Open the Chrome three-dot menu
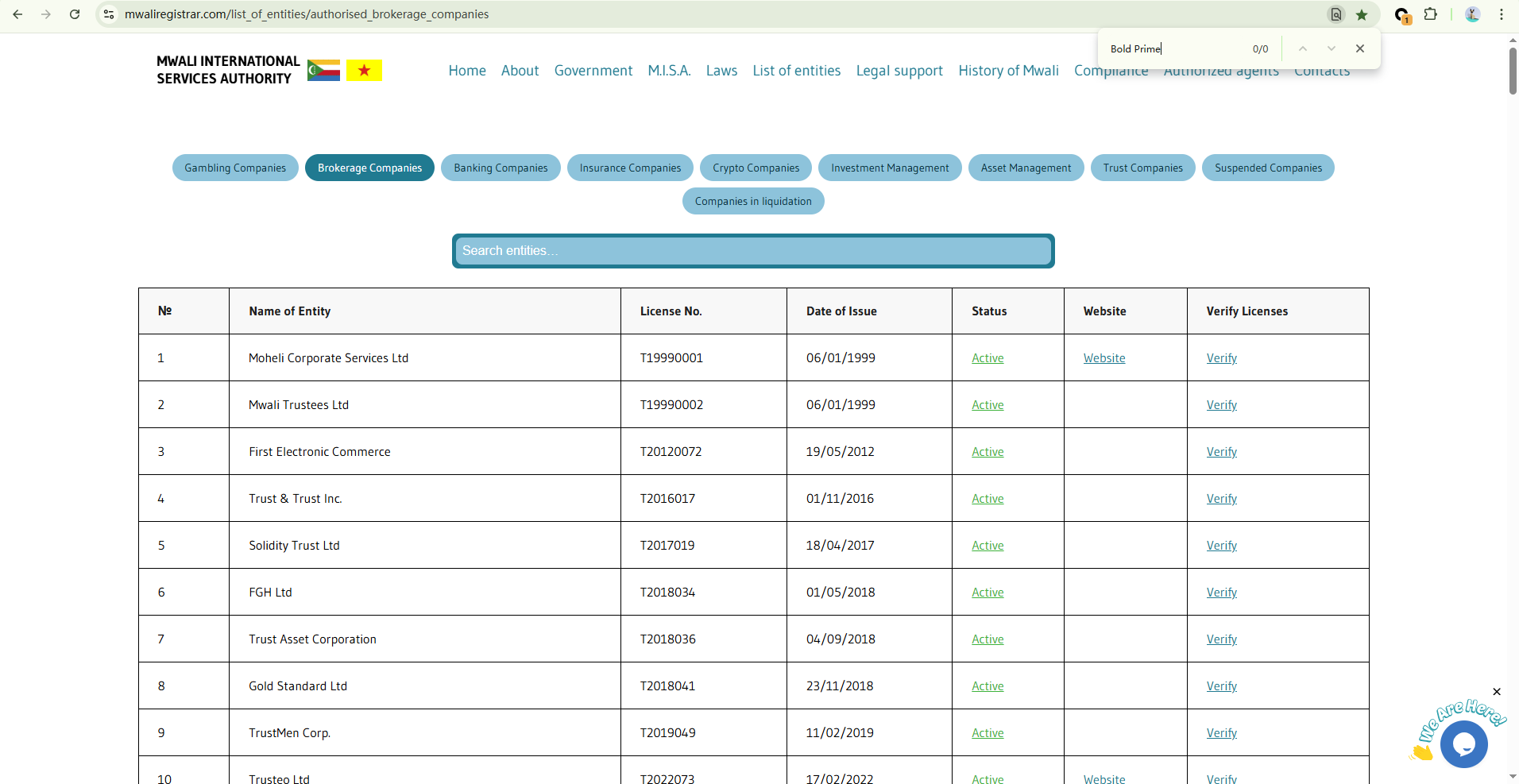 click(1502, 14)
